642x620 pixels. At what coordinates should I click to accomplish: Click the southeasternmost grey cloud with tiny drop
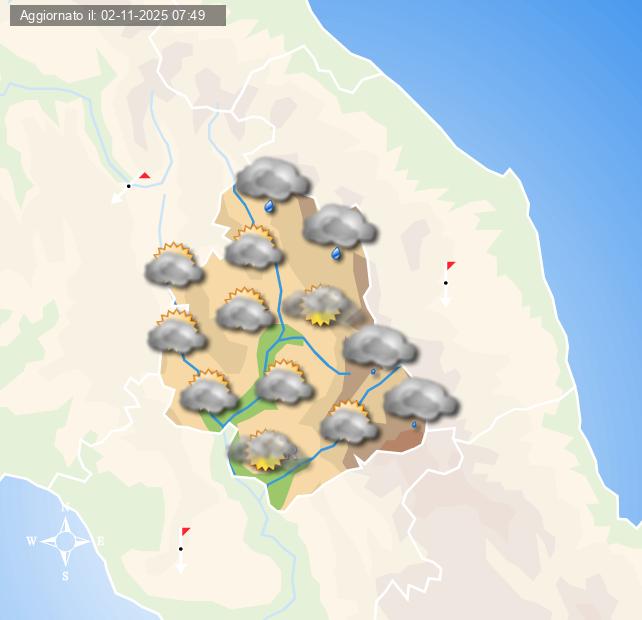pos(421,403)
